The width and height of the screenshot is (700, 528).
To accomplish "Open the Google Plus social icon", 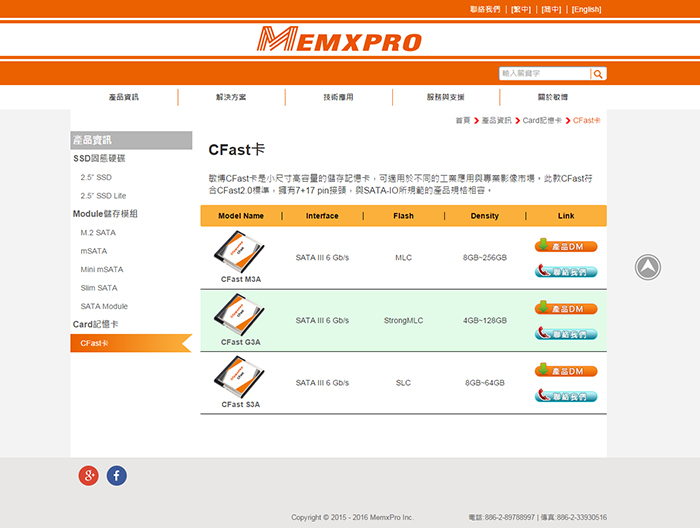I will click(x=89, y=475).
